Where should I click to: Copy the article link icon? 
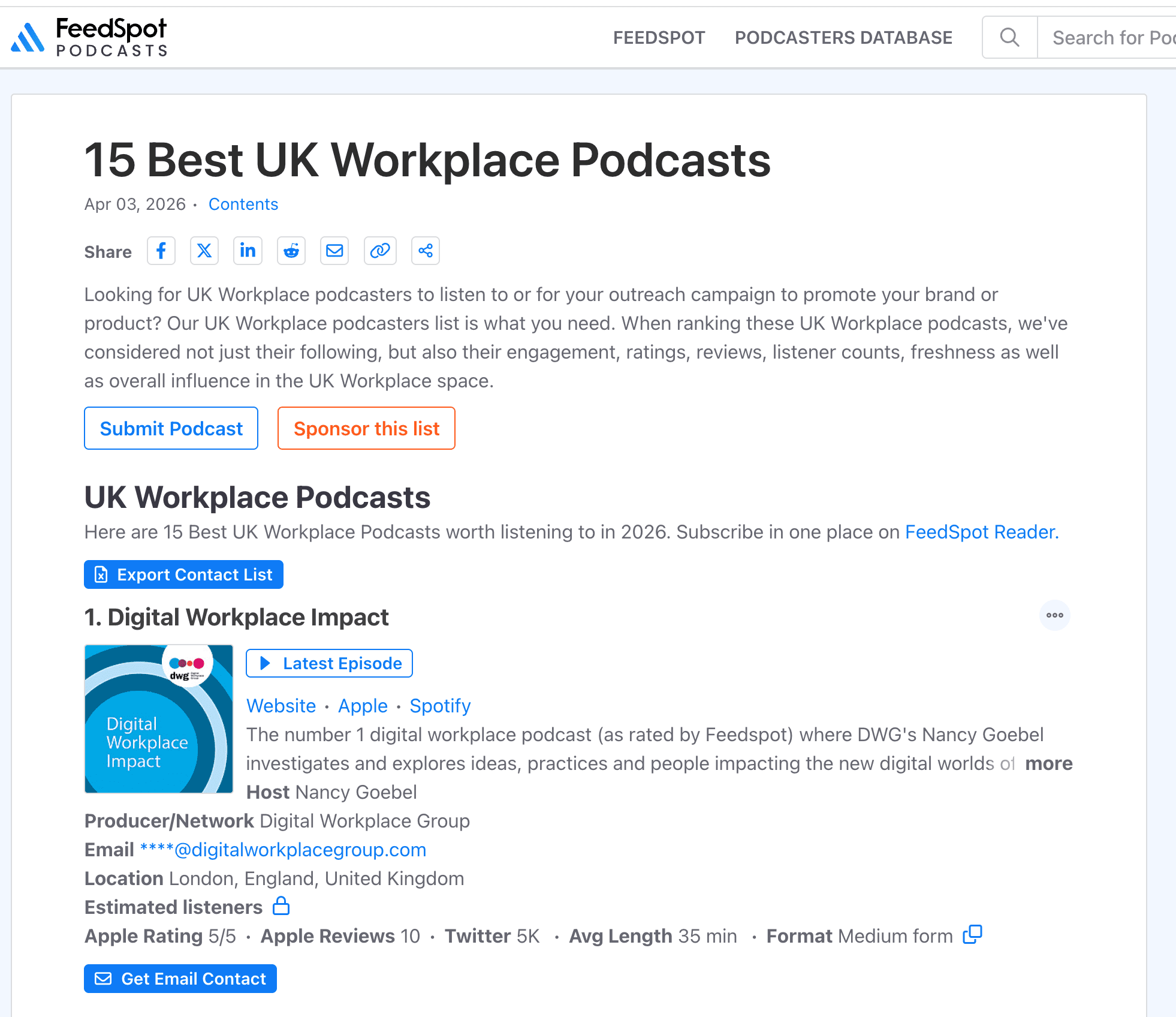pyautogui.click(x=380, y=251)
